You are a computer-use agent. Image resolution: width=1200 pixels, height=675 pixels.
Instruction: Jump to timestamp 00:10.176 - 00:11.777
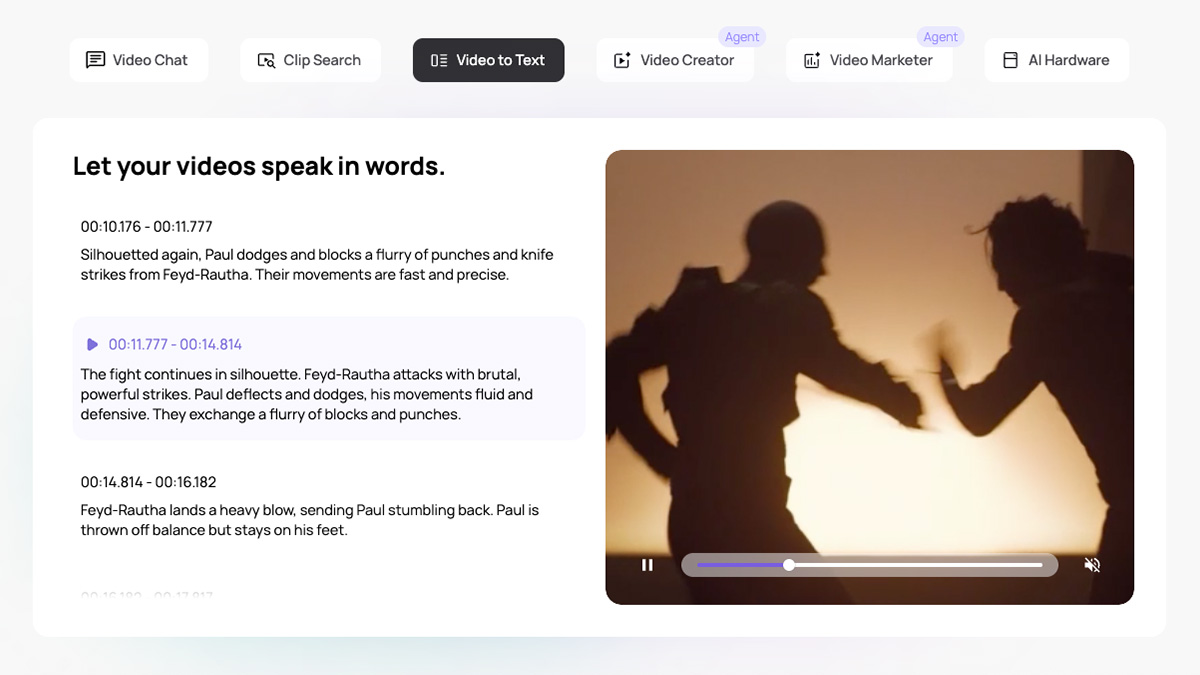tap(147, 227)
